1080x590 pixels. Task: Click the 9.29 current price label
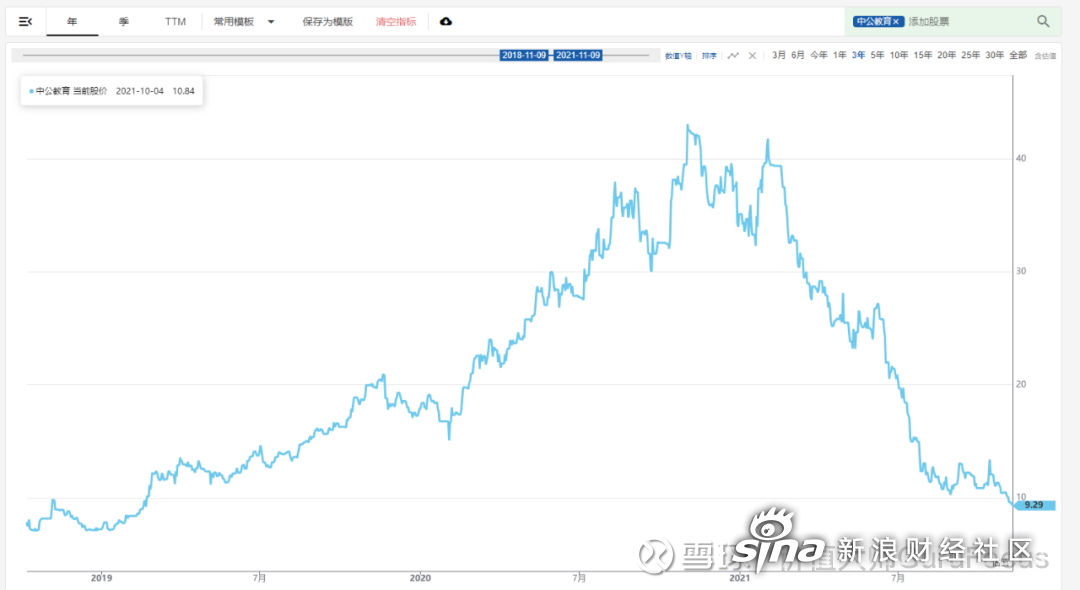[x=1035, y=505]
